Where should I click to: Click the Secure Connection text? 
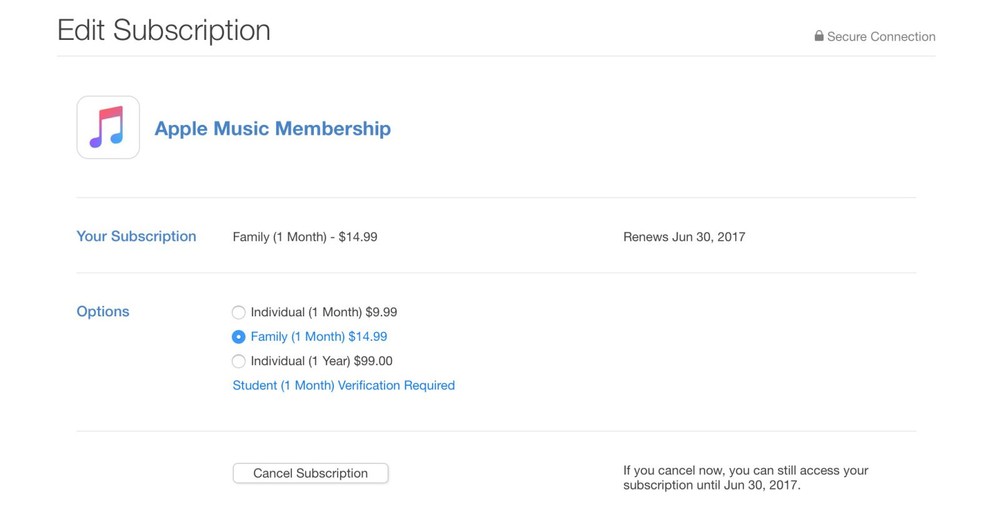tap(881, 37)
